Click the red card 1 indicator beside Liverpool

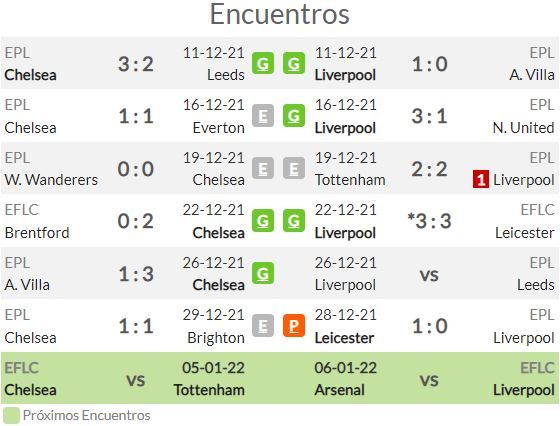point(481,180)
